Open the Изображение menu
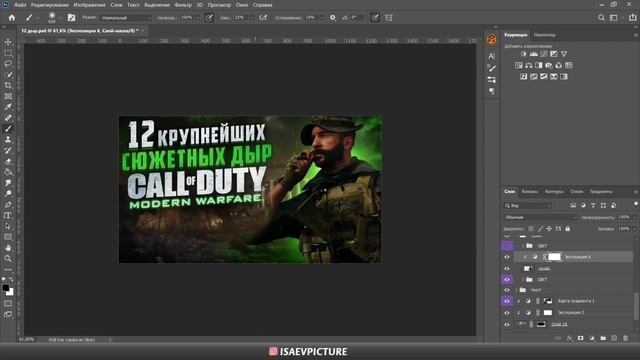The image size is (640, 360). (x=89, y=5)
